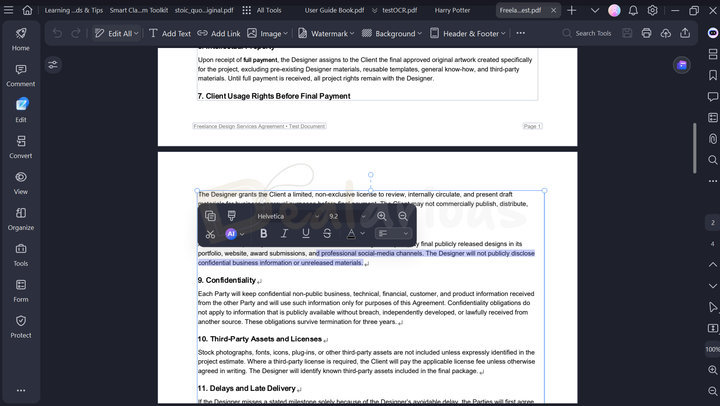This screenshot has height=406, width=720.
Task: Decrease text size with magnifier minus
Action: (x=403, y=216)
